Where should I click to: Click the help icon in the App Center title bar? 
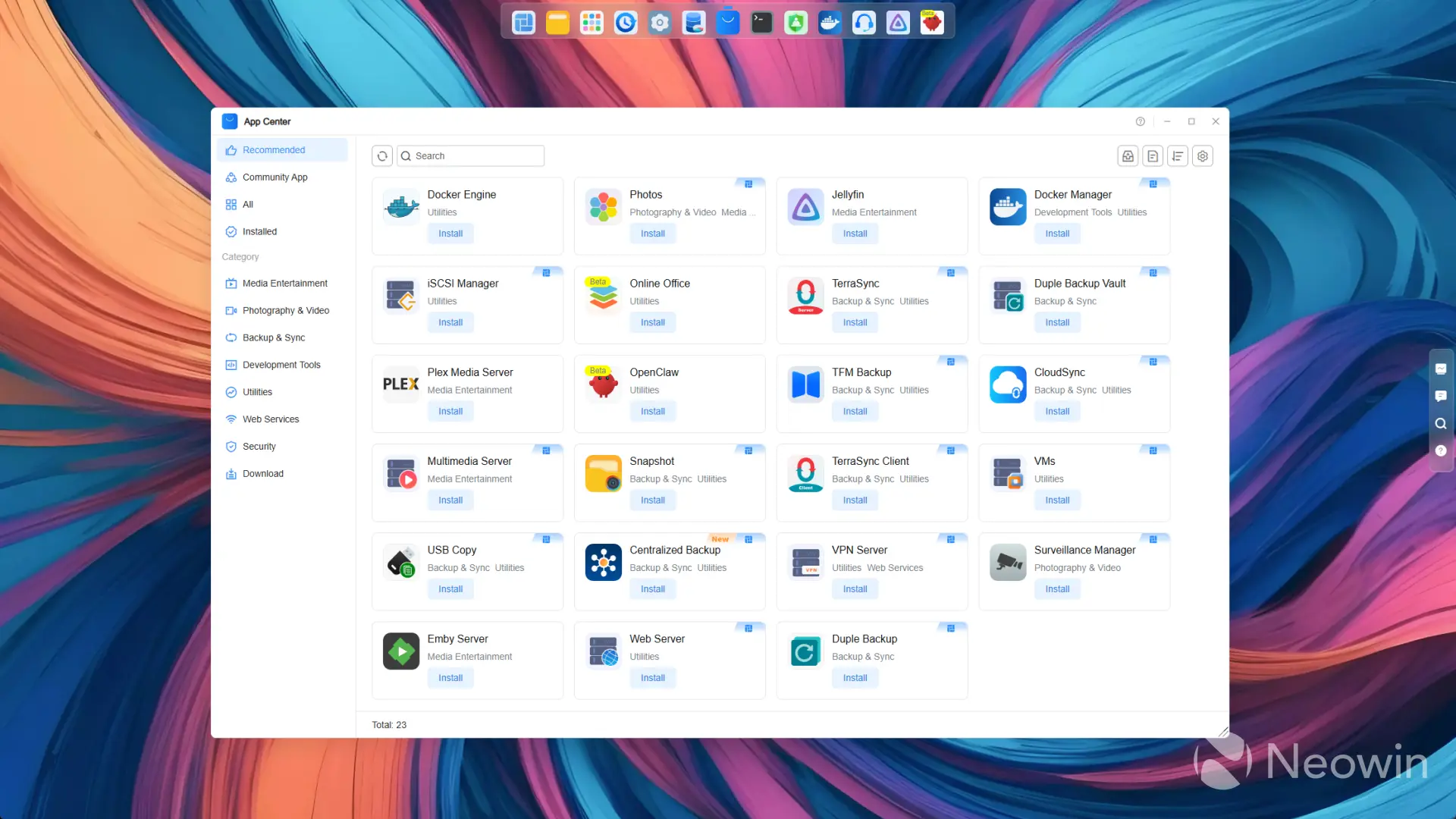pos(1140,121)
